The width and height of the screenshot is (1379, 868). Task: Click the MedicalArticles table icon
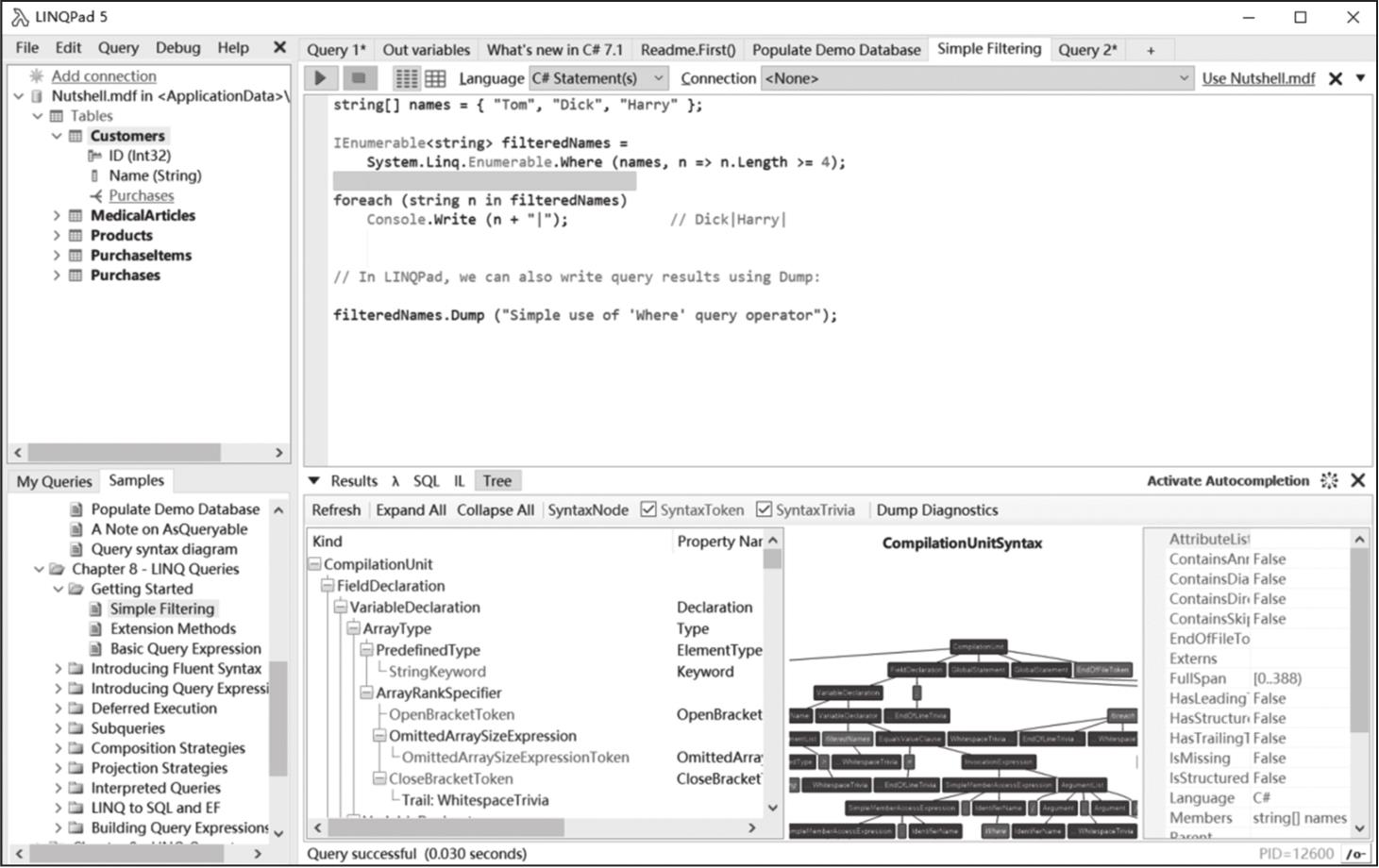coord(76,215)
